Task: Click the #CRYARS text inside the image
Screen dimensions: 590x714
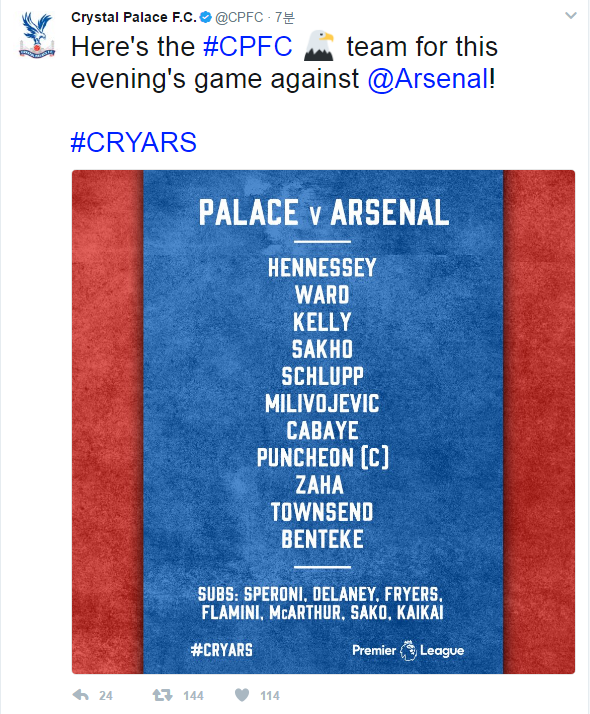Action: point(222,650)
